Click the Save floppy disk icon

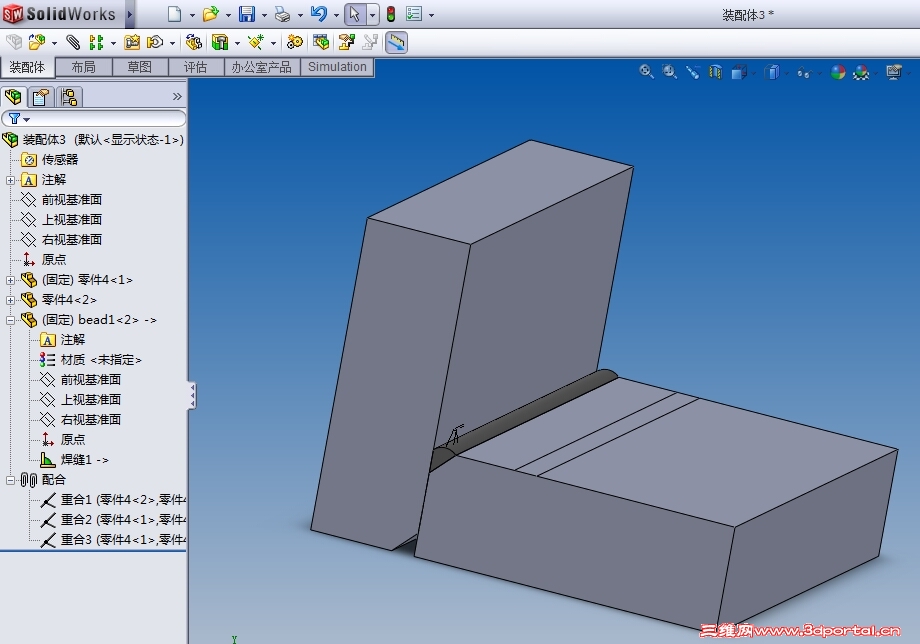tap(247, 14)
